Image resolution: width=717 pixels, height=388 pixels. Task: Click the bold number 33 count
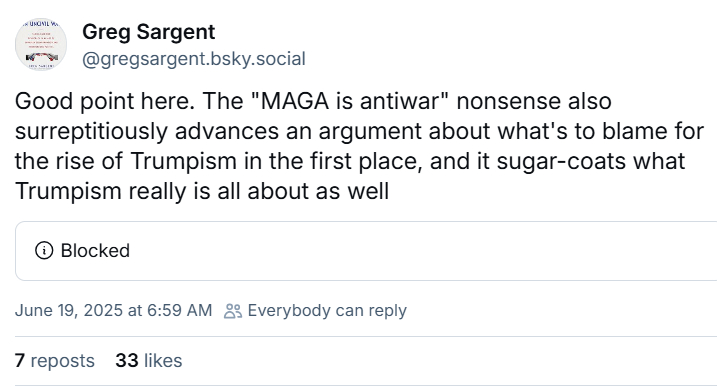tap(127, 361)
